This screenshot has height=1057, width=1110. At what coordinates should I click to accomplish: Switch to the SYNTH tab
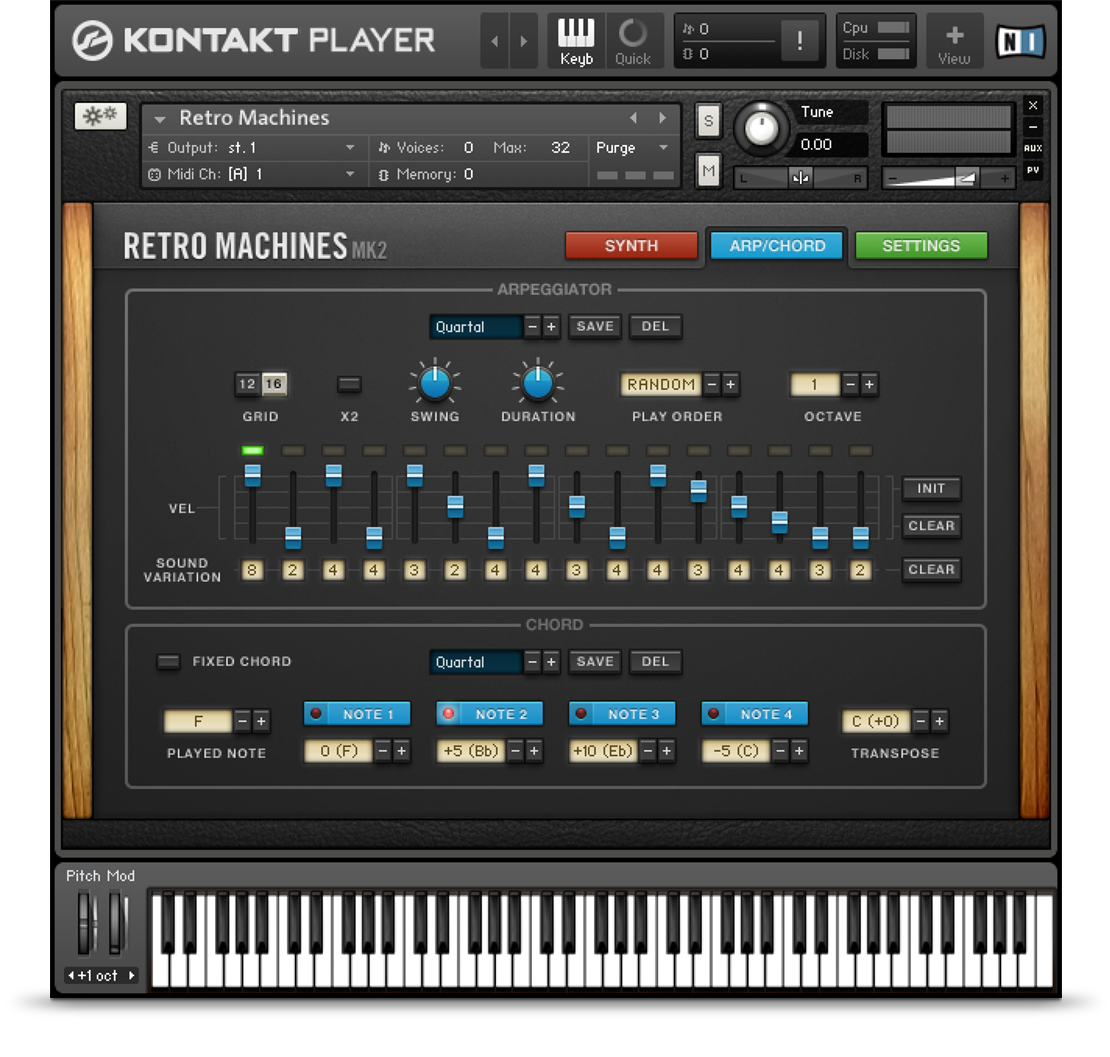[631, 246]
